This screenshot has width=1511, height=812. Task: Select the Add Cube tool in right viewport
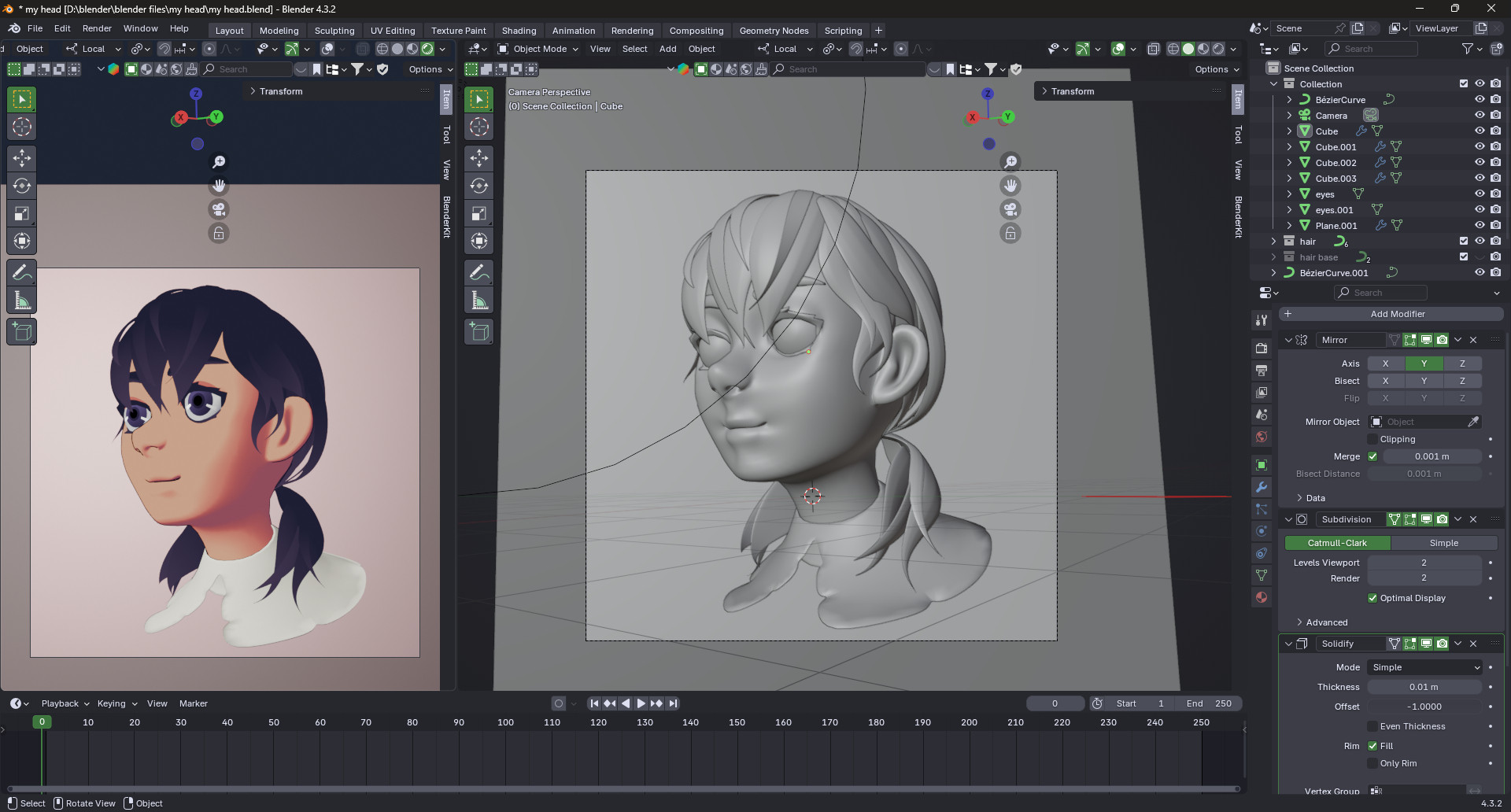click(x=478, y=332)
